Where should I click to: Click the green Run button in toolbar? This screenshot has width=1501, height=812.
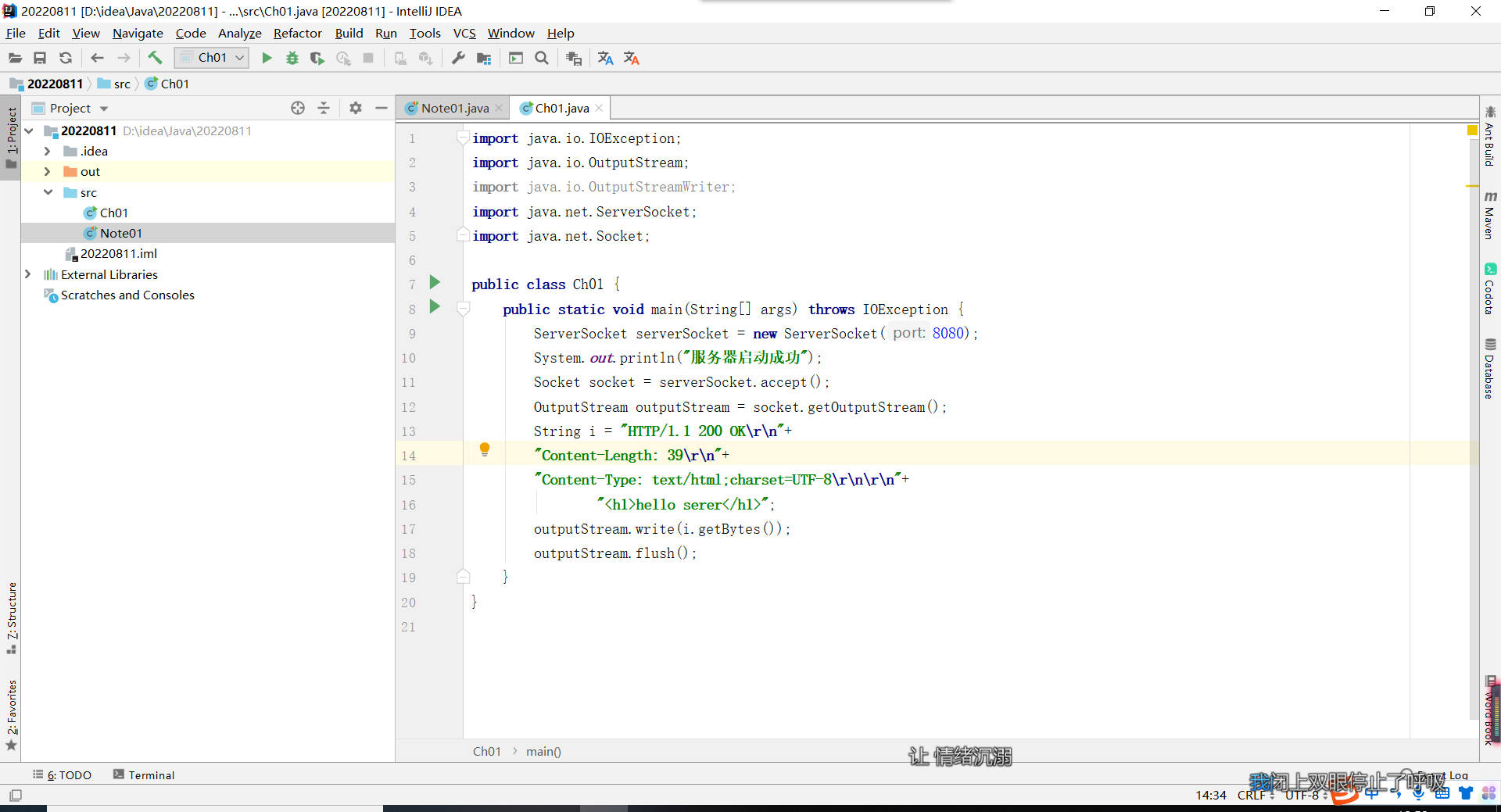[x=267, y=58]
